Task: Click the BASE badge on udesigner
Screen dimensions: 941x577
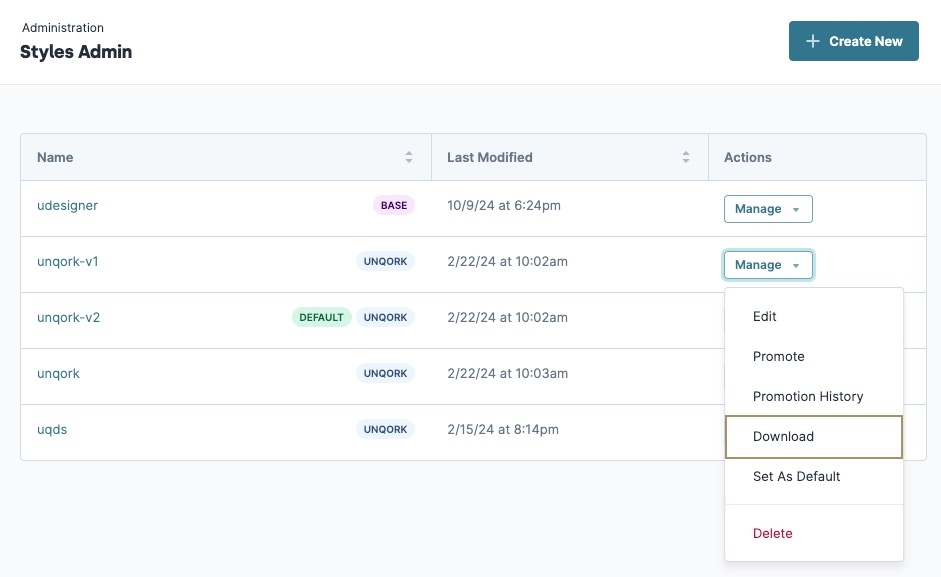Action: [x=394, y=205]
